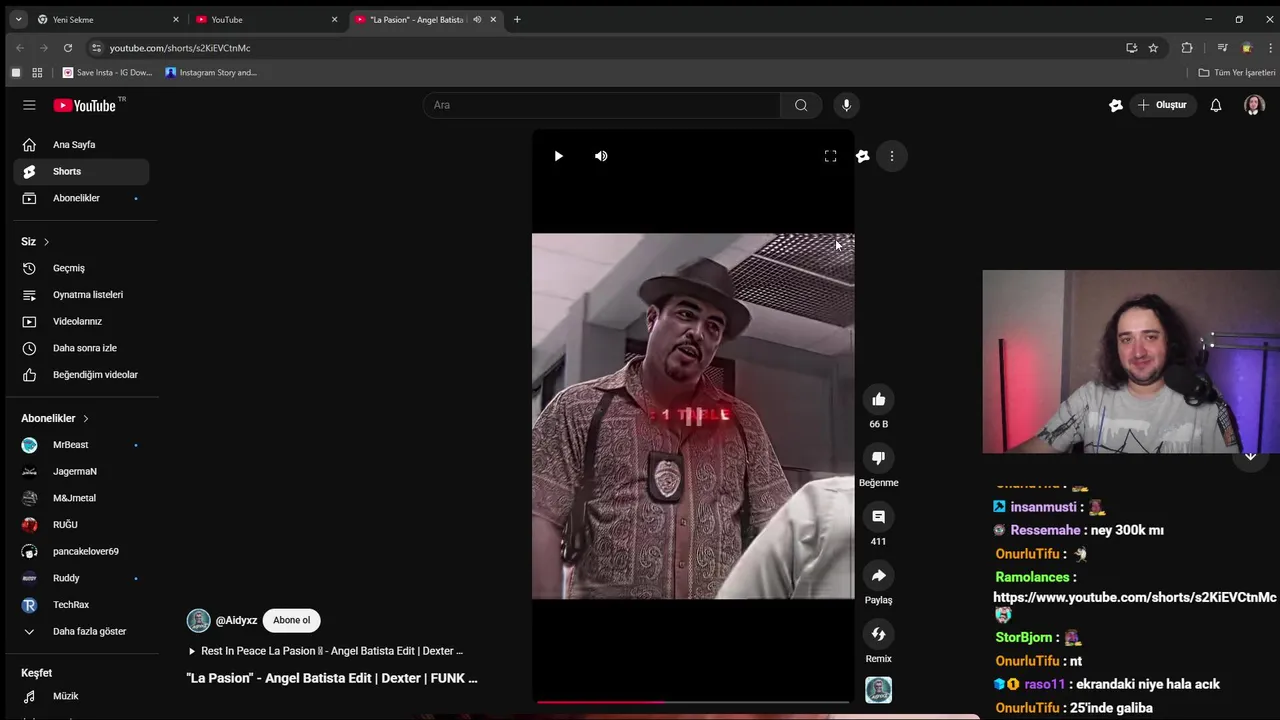Start voice search with microphone icon
Viewport: 1280px width, 720px height.
[846, 105]
